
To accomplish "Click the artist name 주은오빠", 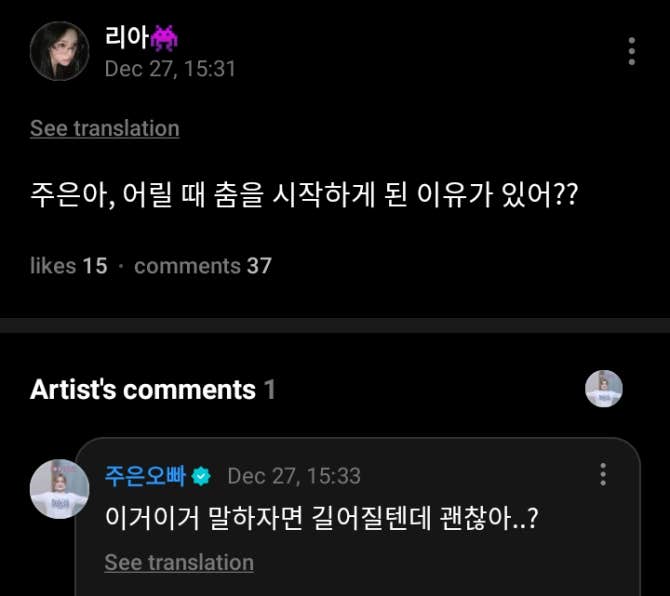I will 145,475.
